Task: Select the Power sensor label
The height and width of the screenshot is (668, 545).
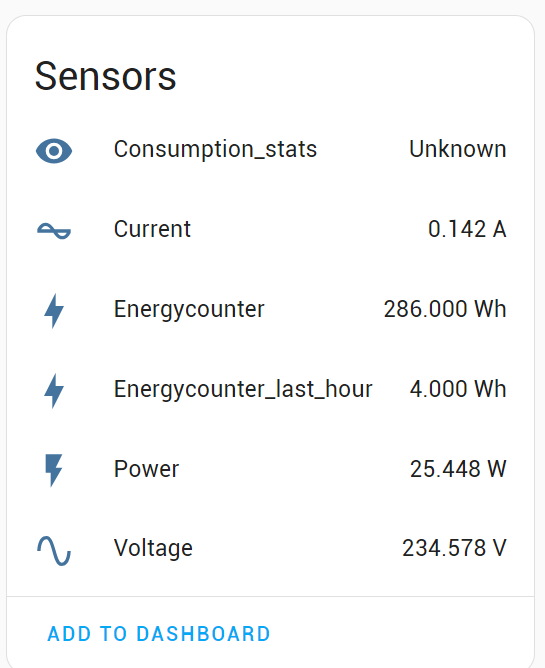Action: click(146, 469)
